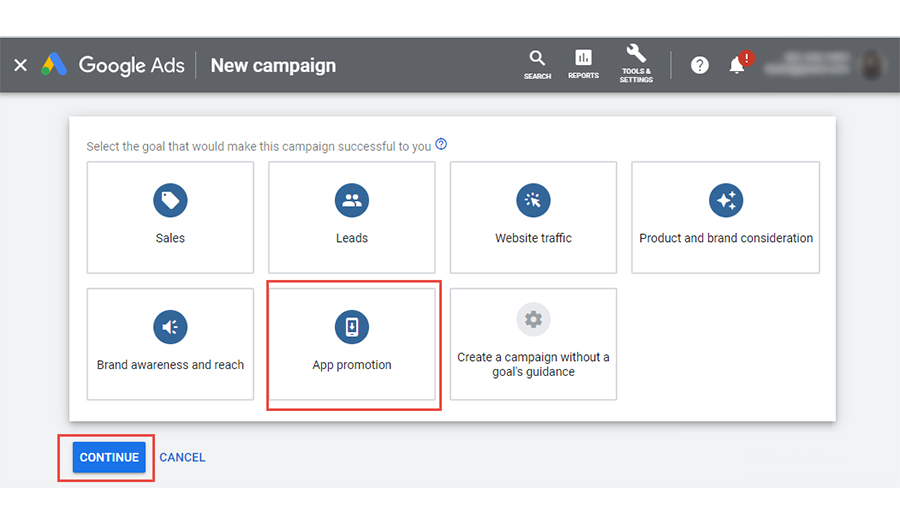View notifications bell icon
This screenshot has width=900, height=524.
(x=738, y=64)
